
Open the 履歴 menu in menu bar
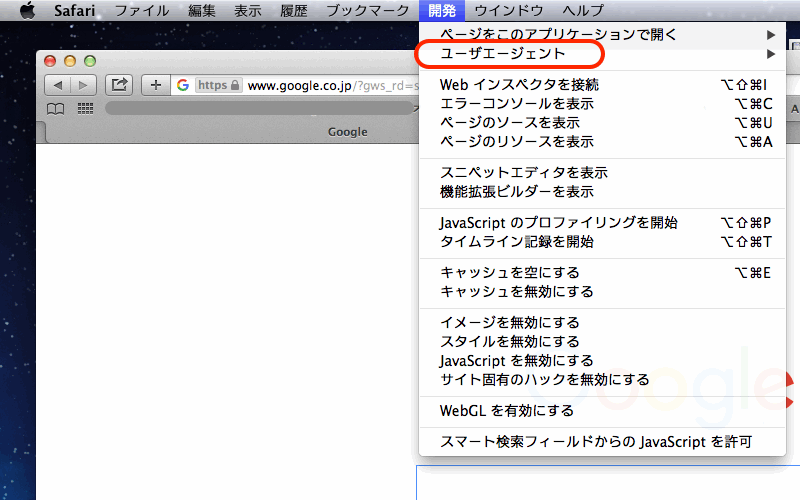tap(294, 10)
